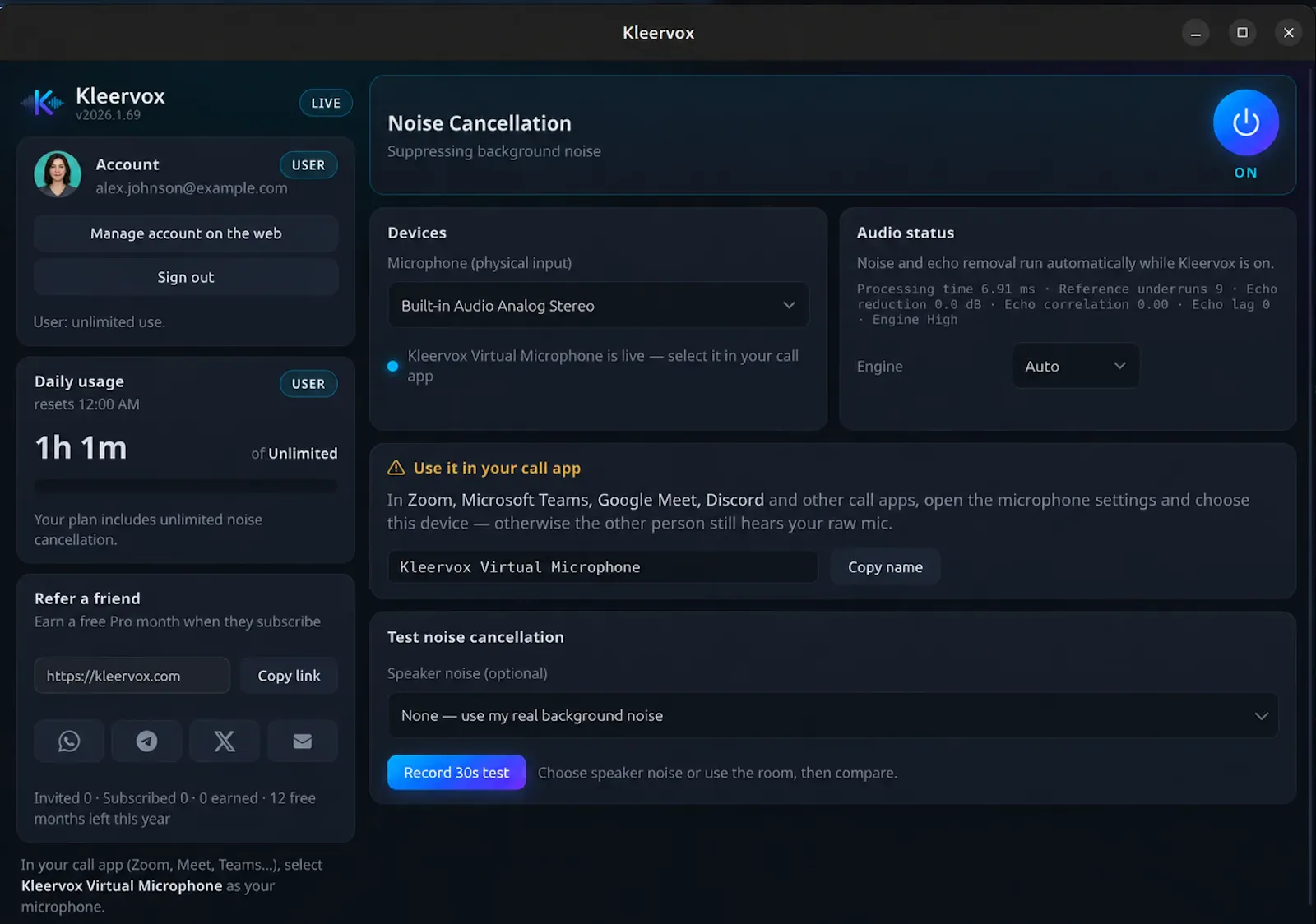Screen dimensions: 1316x924
Task: Click the vertical scrollbar on right
Action: click(1310, 485)
